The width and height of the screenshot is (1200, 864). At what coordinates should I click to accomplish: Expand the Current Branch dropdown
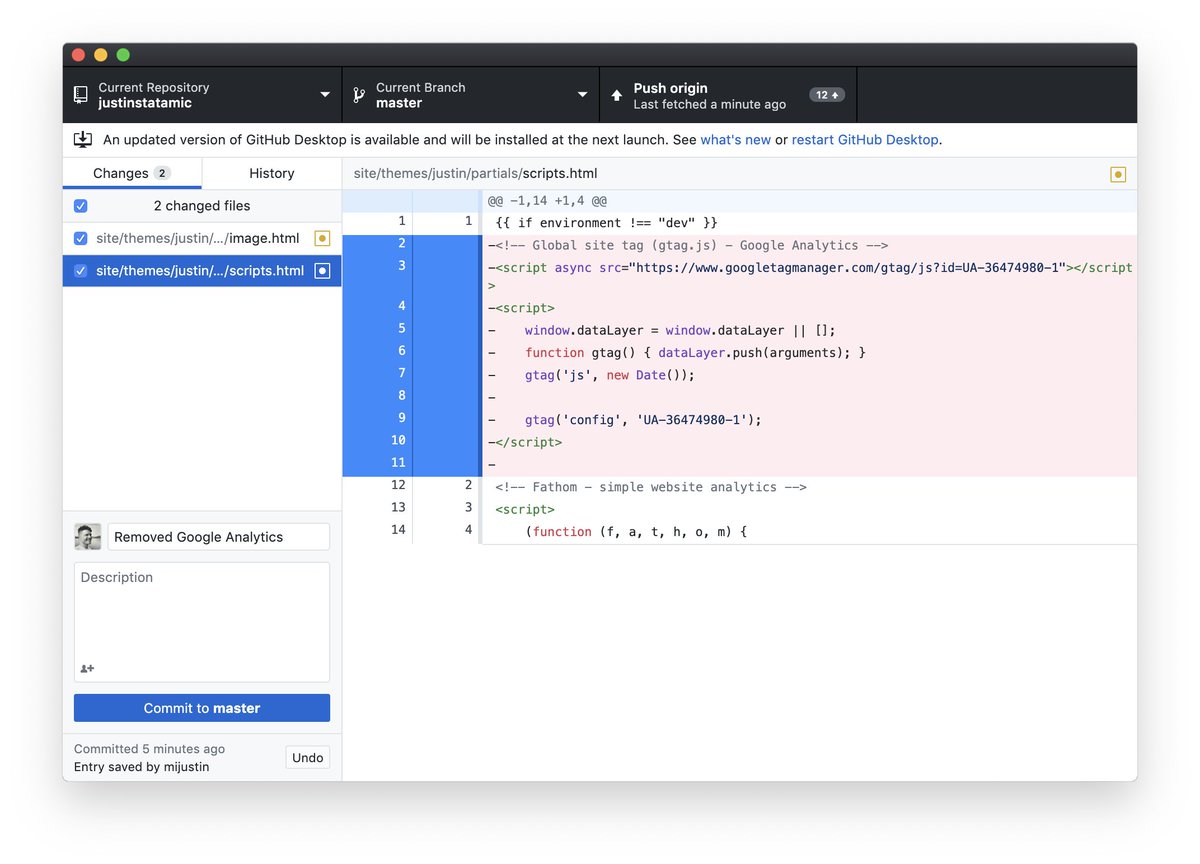coord(470,95)
